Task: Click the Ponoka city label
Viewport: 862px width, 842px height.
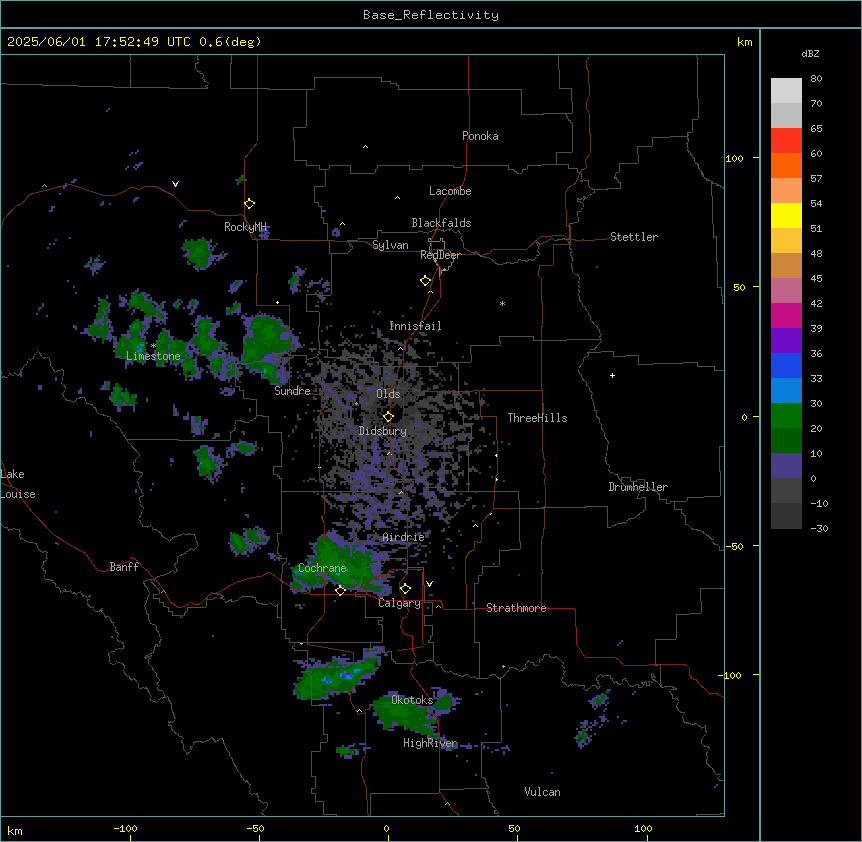Action: [480, 136]
